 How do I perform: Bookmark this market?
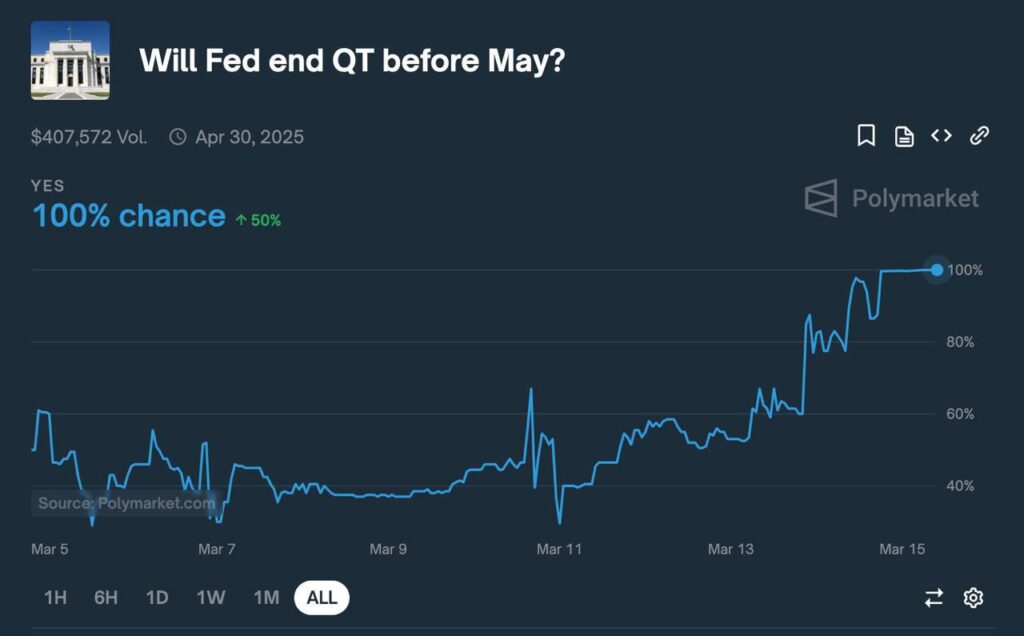[867, 136]
